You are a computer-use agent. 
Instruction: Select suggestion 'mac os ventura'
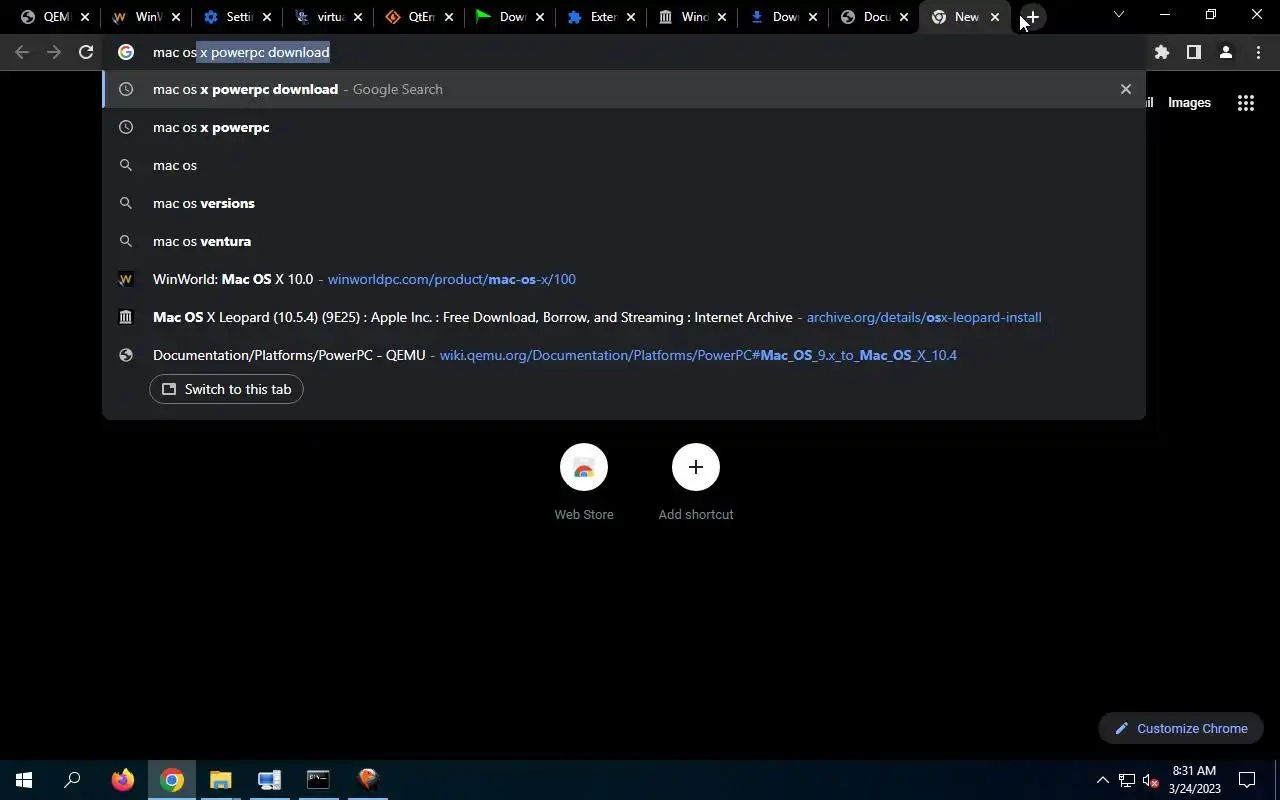click(x=624, y=241)
